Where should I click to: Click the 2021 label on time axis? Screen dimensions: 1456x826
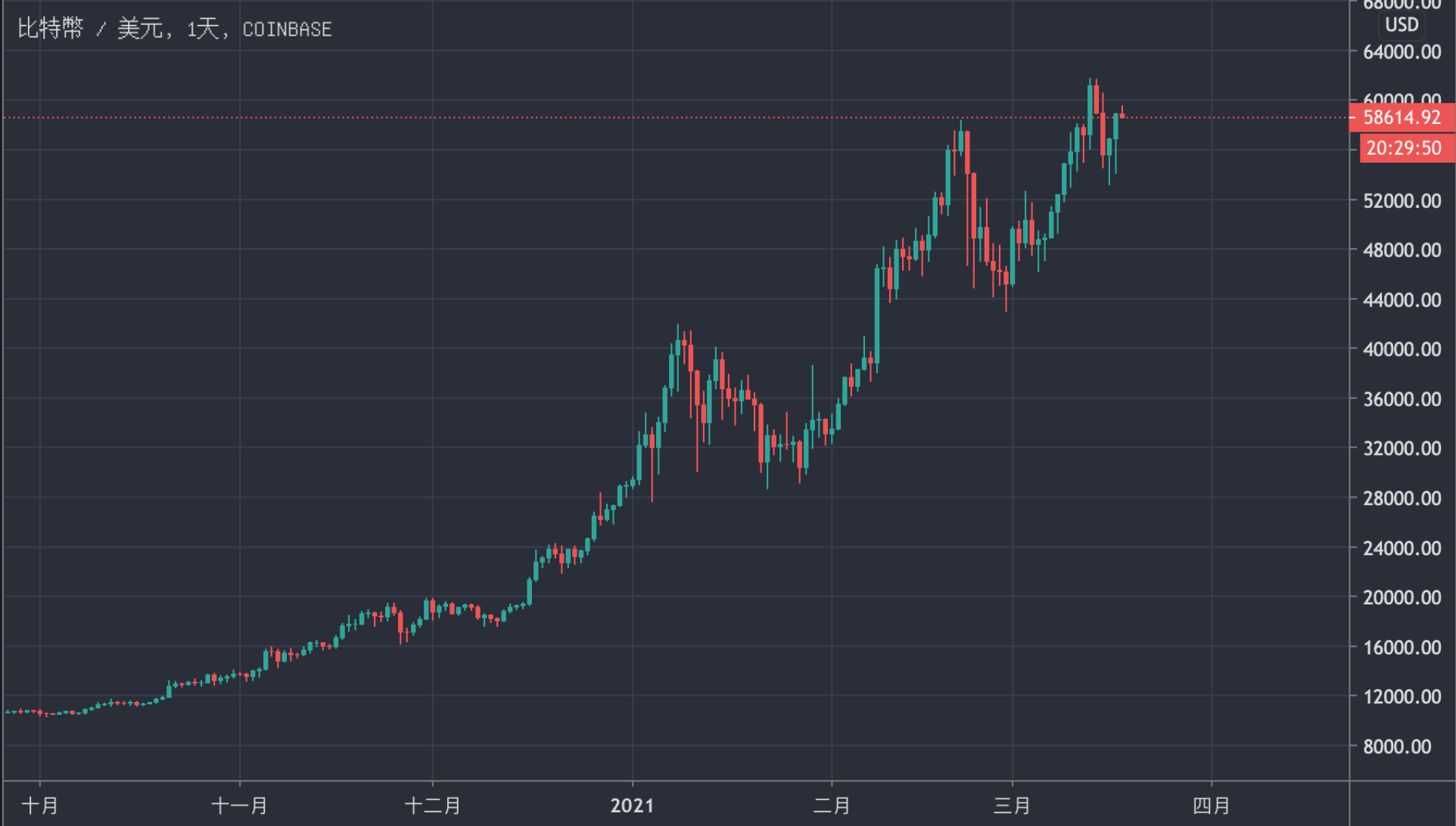(x=632, y=806)
